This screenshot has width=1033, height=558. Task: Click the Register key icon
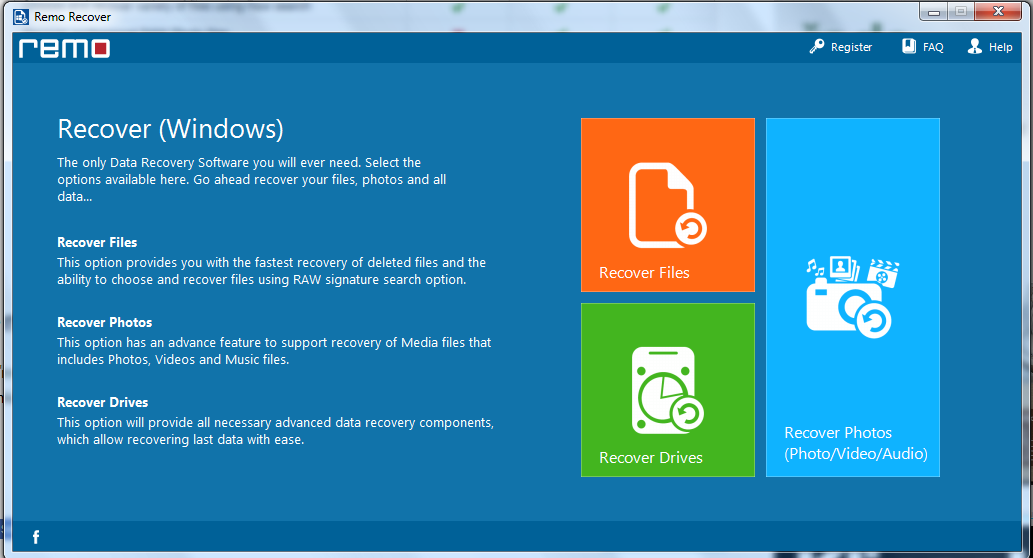click(x=817, y=47)
